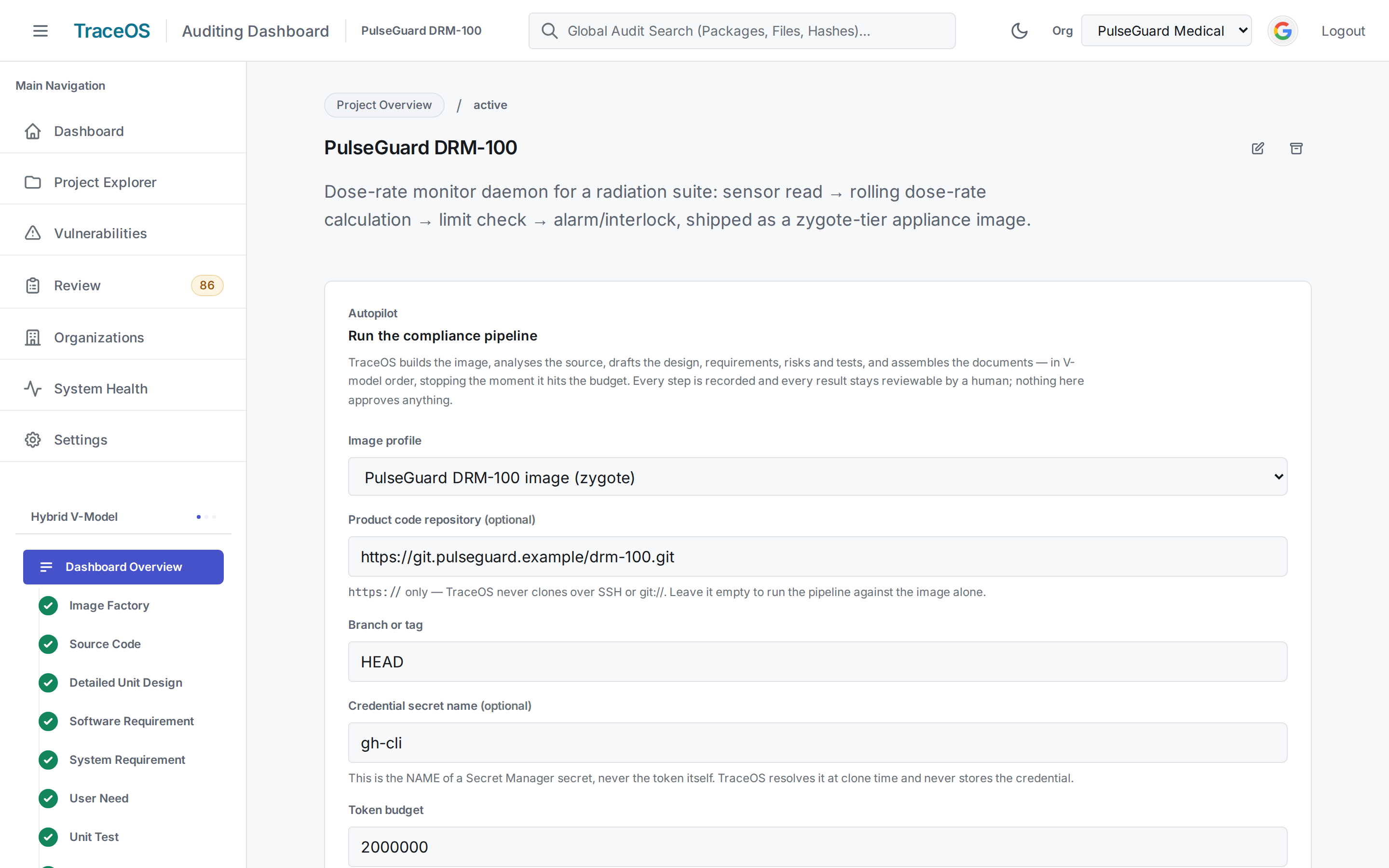Screen dimensions: 1389x868
Task: Click the Vulnerabilities warning icon
Action: point(33,233)
